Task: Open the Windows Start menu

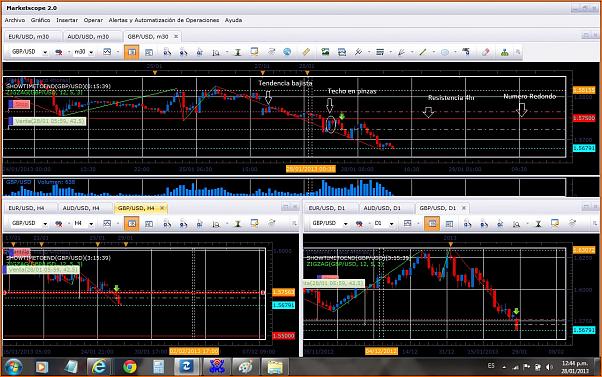Action: pos(13,367)
